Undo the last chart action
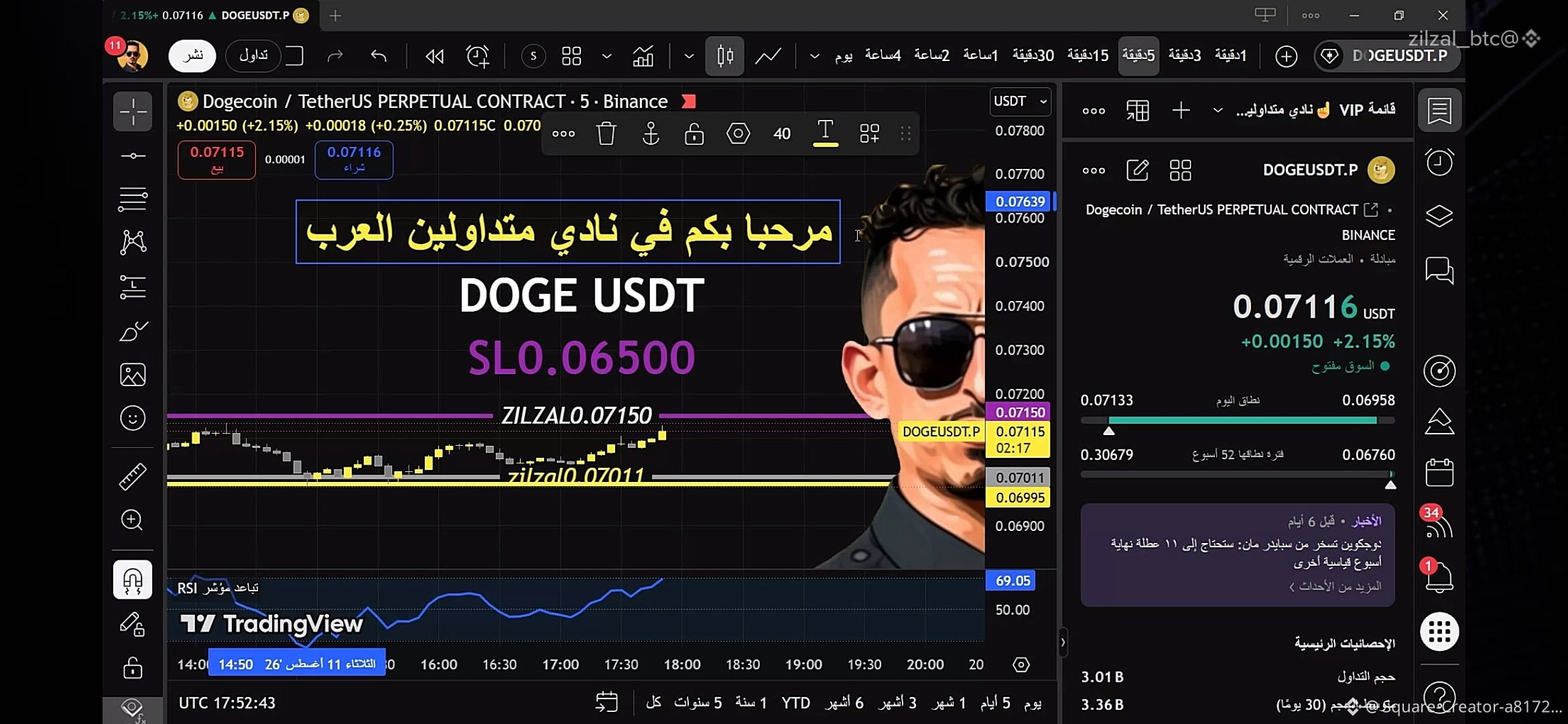The height and width of the screenshot is (724, 1568). [379, 56]
